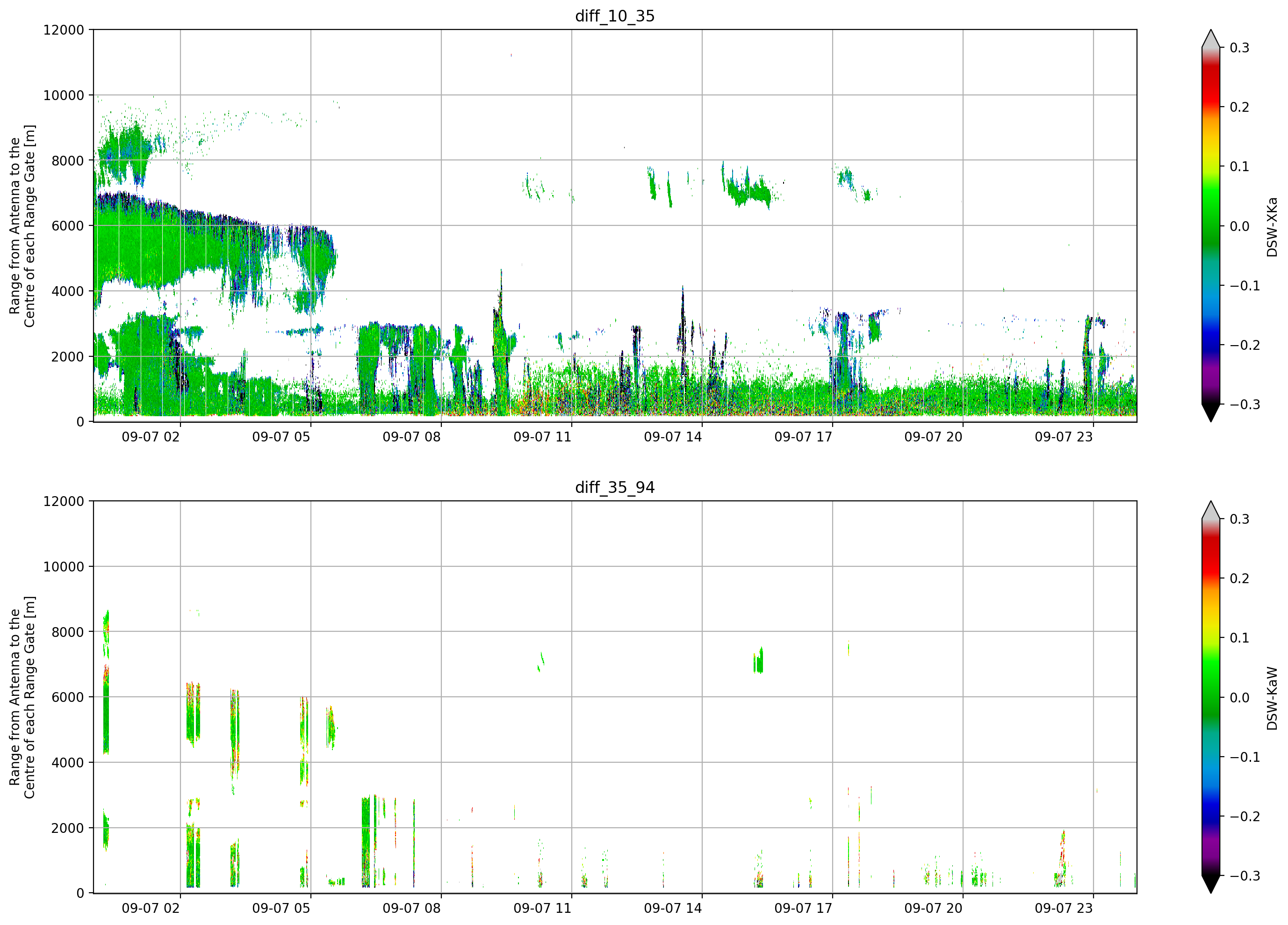
Task: Click the bottom plot colorbar gradient
Action: pos(1211,697)
